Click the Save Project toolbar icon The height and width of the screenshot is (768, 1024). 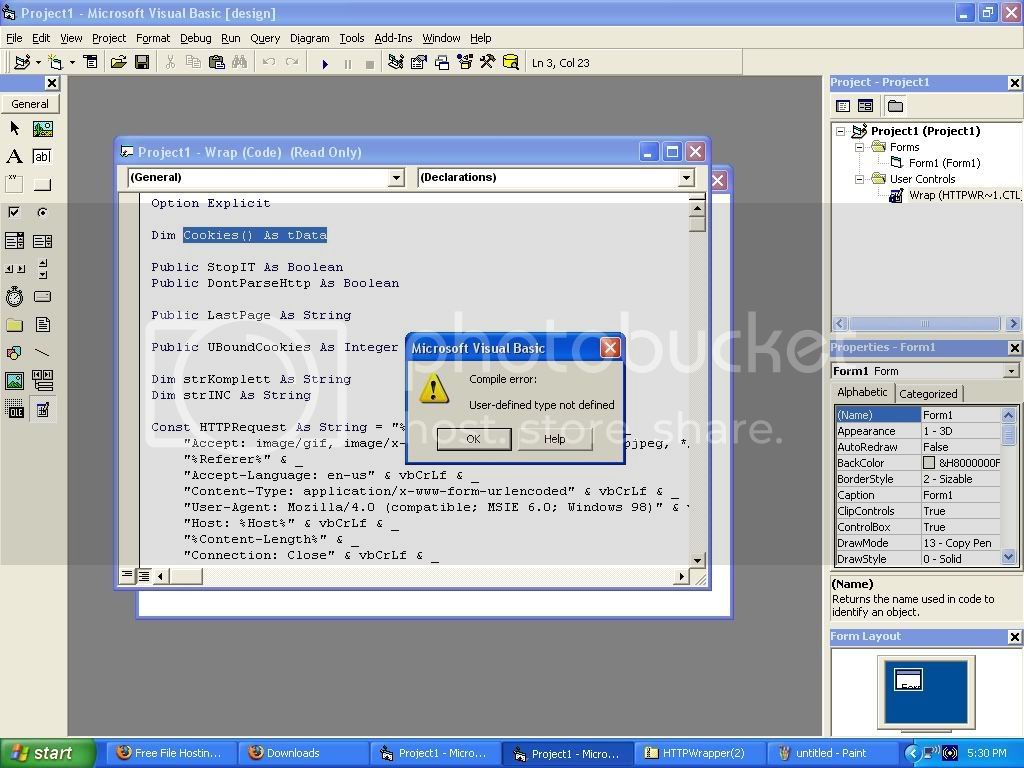142,63
